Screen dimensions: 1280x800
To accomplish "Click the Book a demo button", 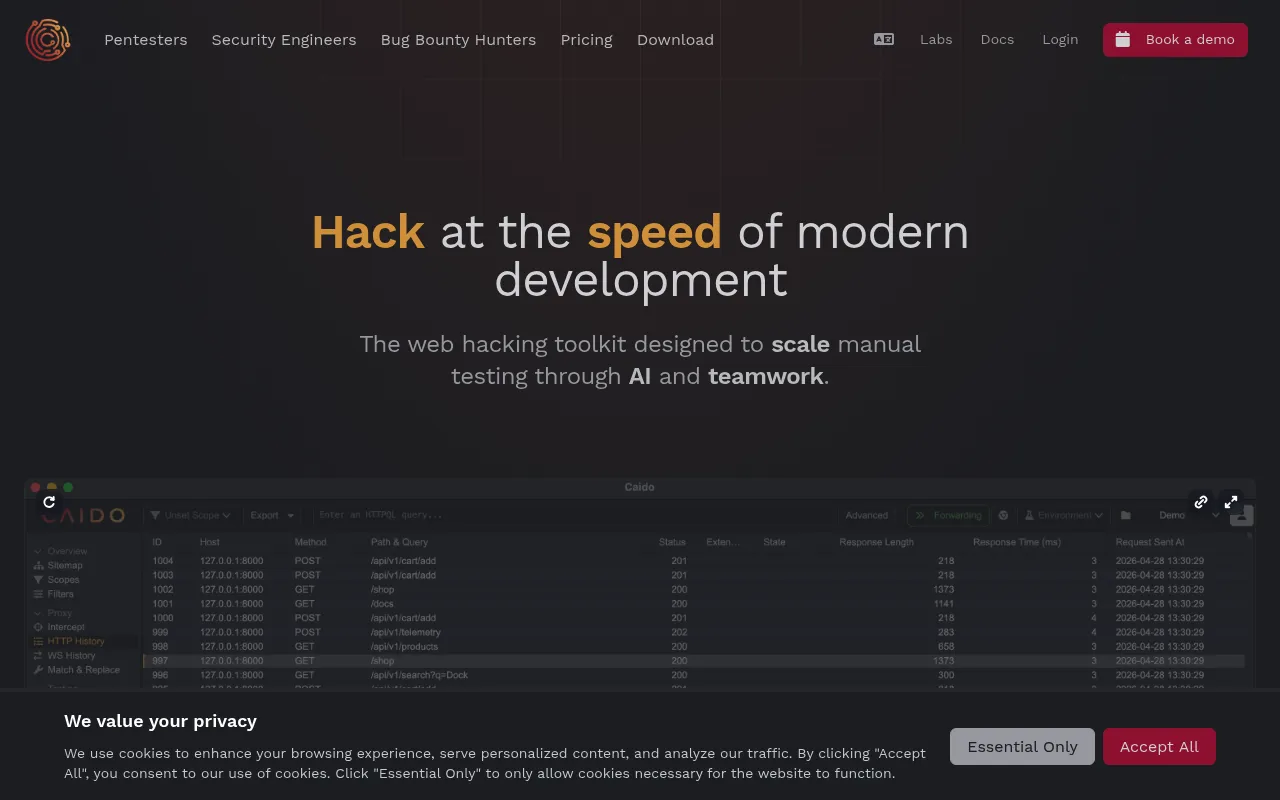I will pos(1175,40).
